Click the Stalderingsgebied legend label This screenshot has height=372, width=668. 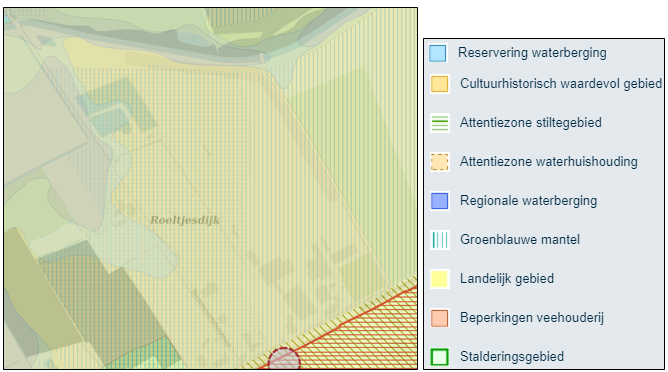(512, 356)
